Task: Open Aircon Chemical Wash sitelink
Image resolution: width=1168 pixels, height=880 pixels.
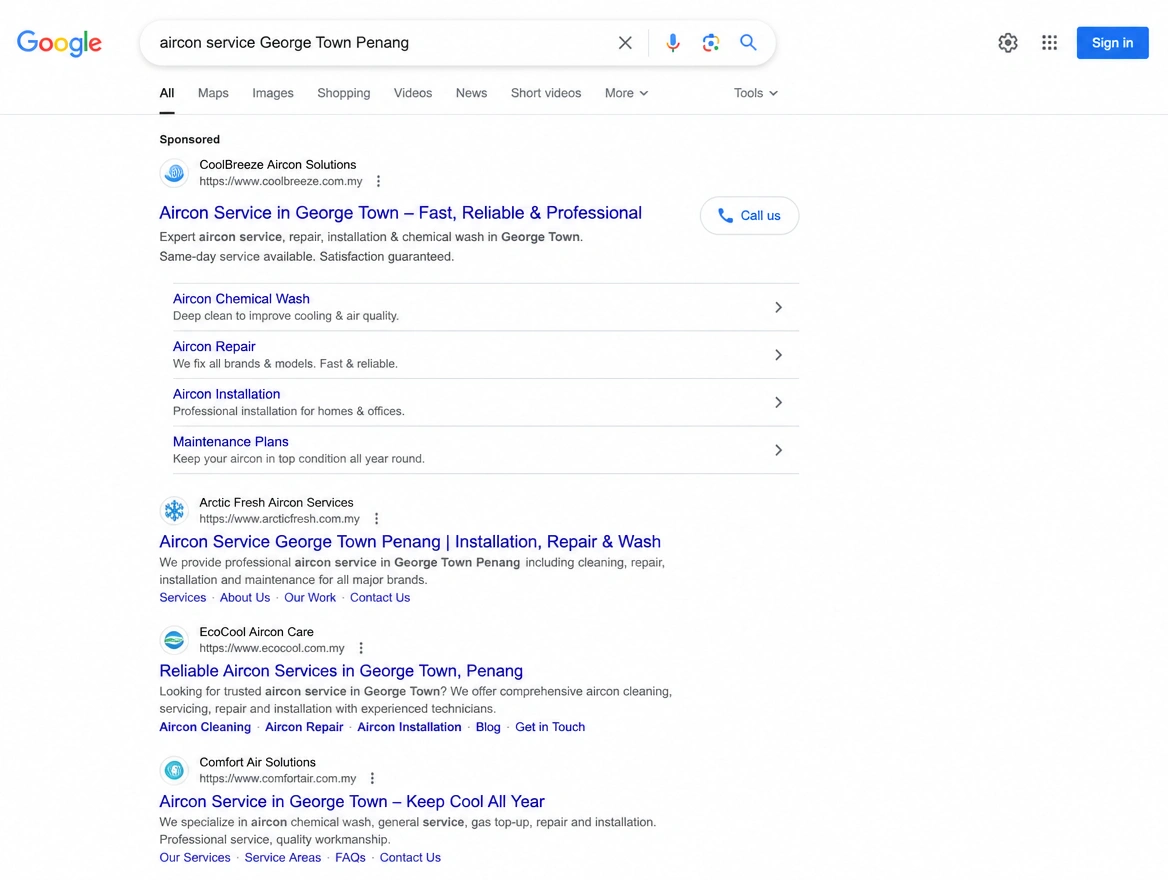Action: 241,299
